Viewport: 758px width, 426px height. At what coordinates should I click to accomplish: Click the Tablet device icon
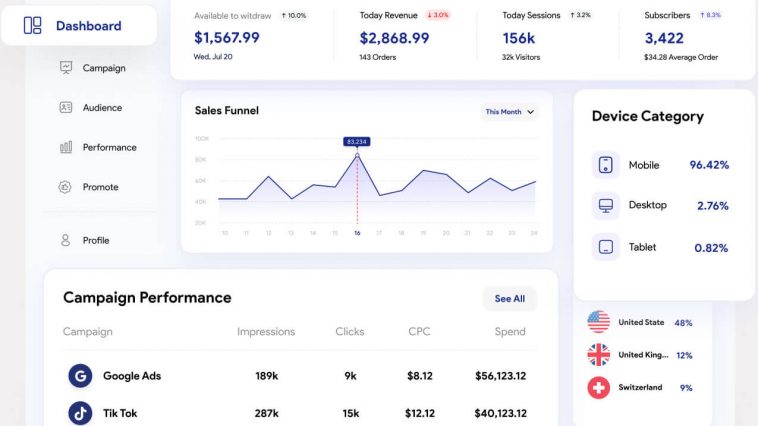605,247
